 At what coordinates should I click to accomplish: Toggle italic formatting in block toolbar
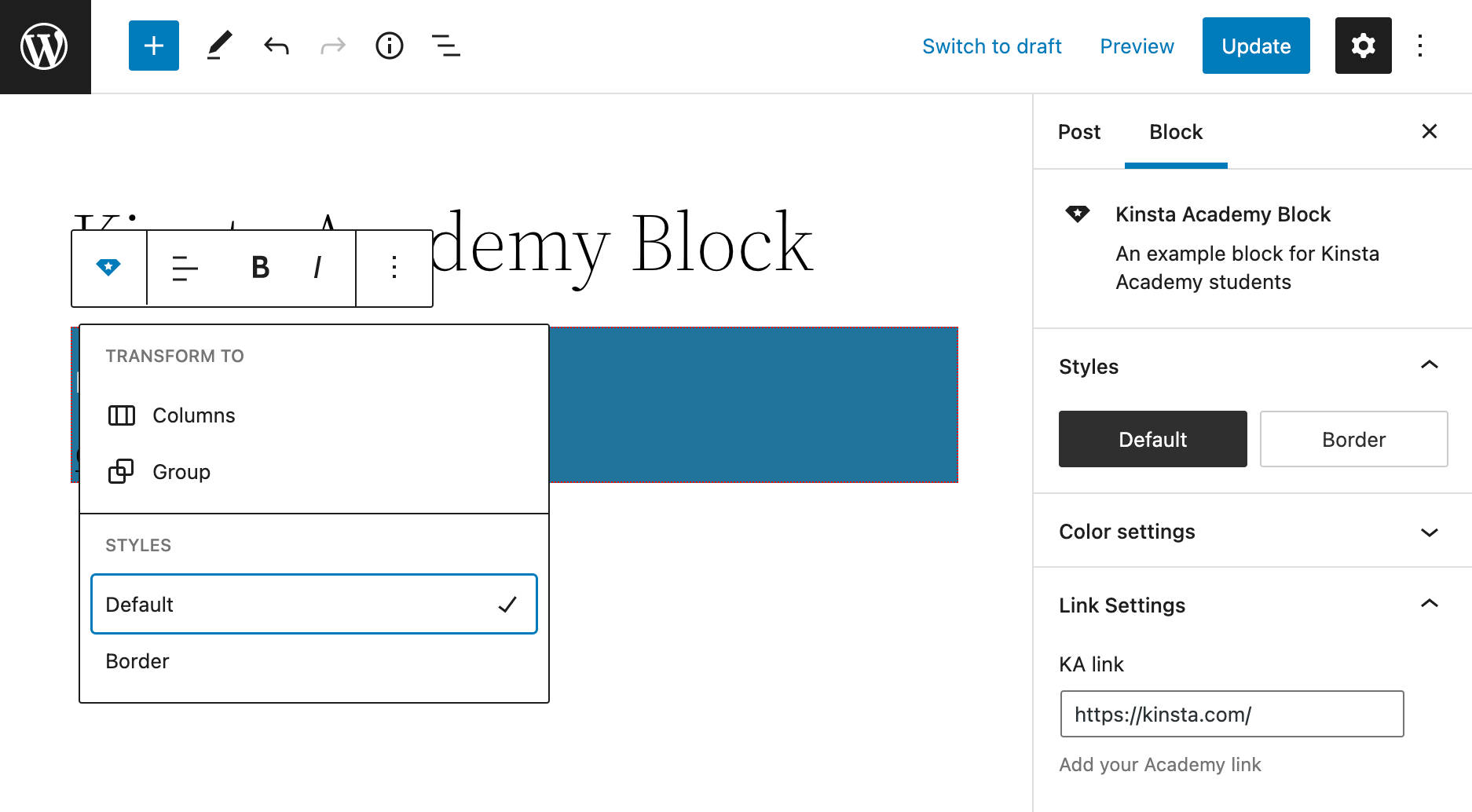317,268
